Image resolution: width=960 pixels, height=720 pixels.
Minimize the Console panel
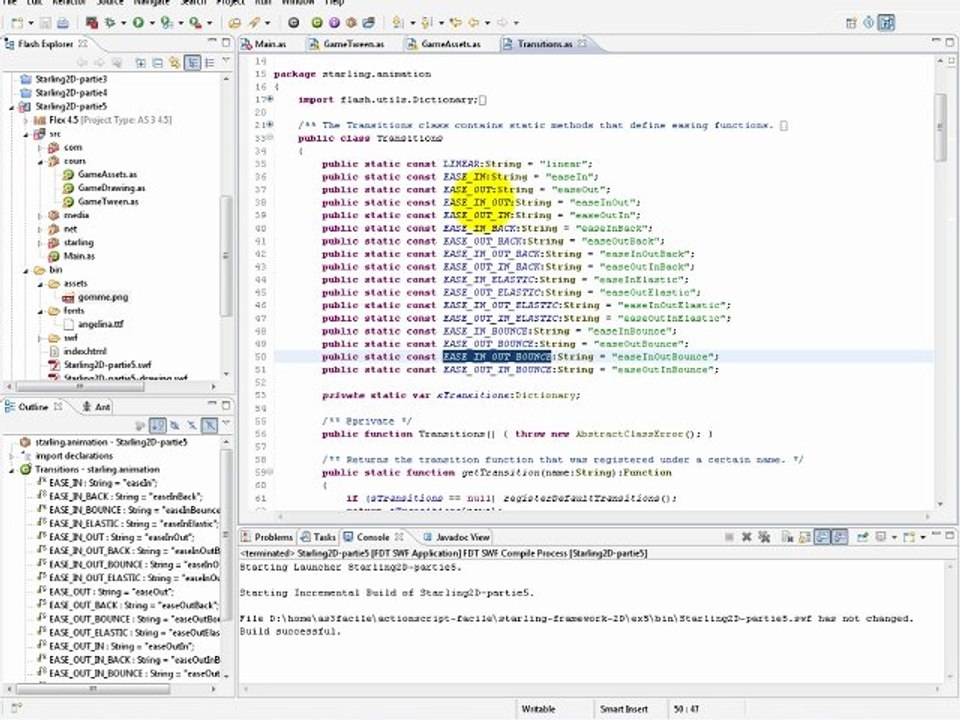(x=936, y=535)
